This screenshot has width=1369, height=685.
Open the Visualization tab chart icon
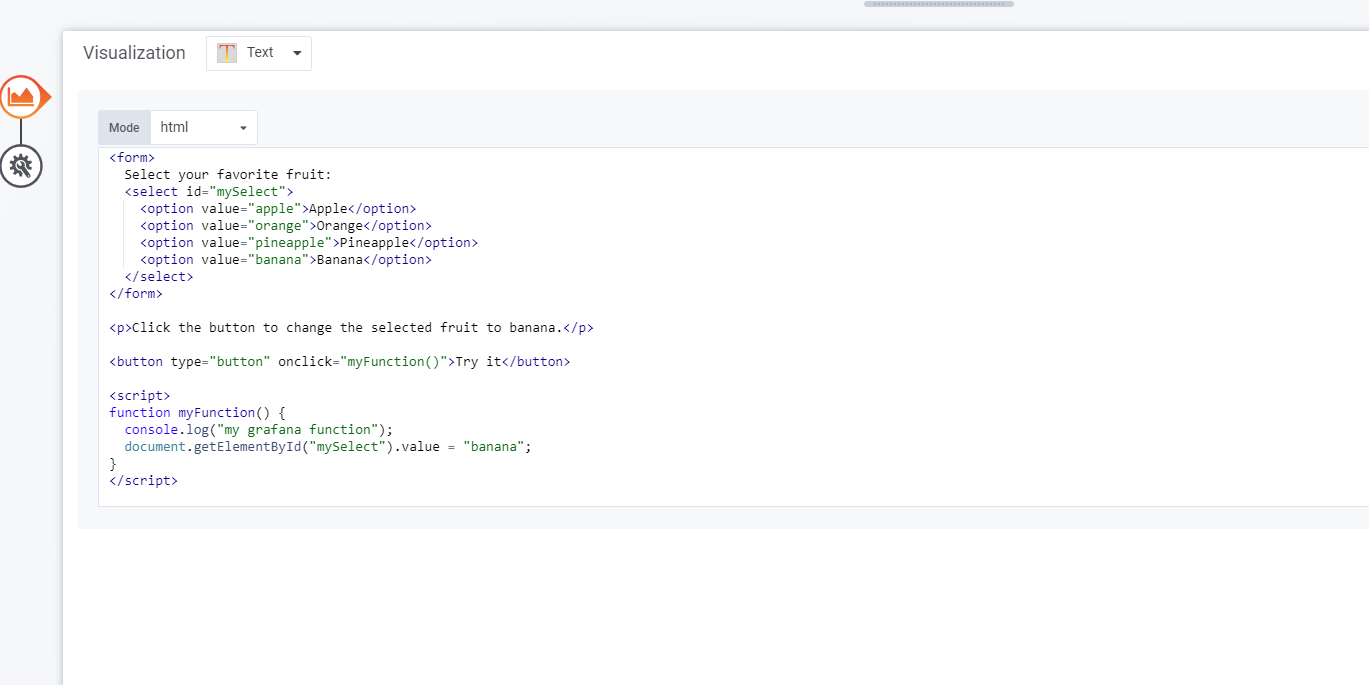pos(21,97)
